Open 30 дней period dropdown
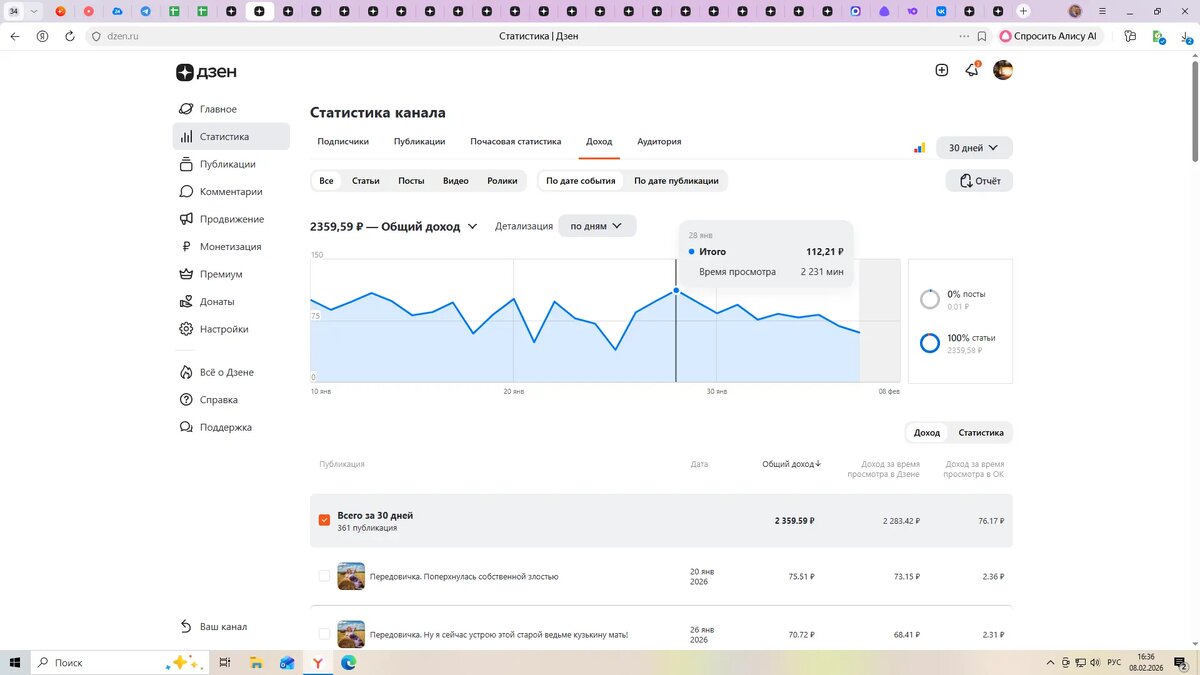1200x675 pixels. click(974, 148)
